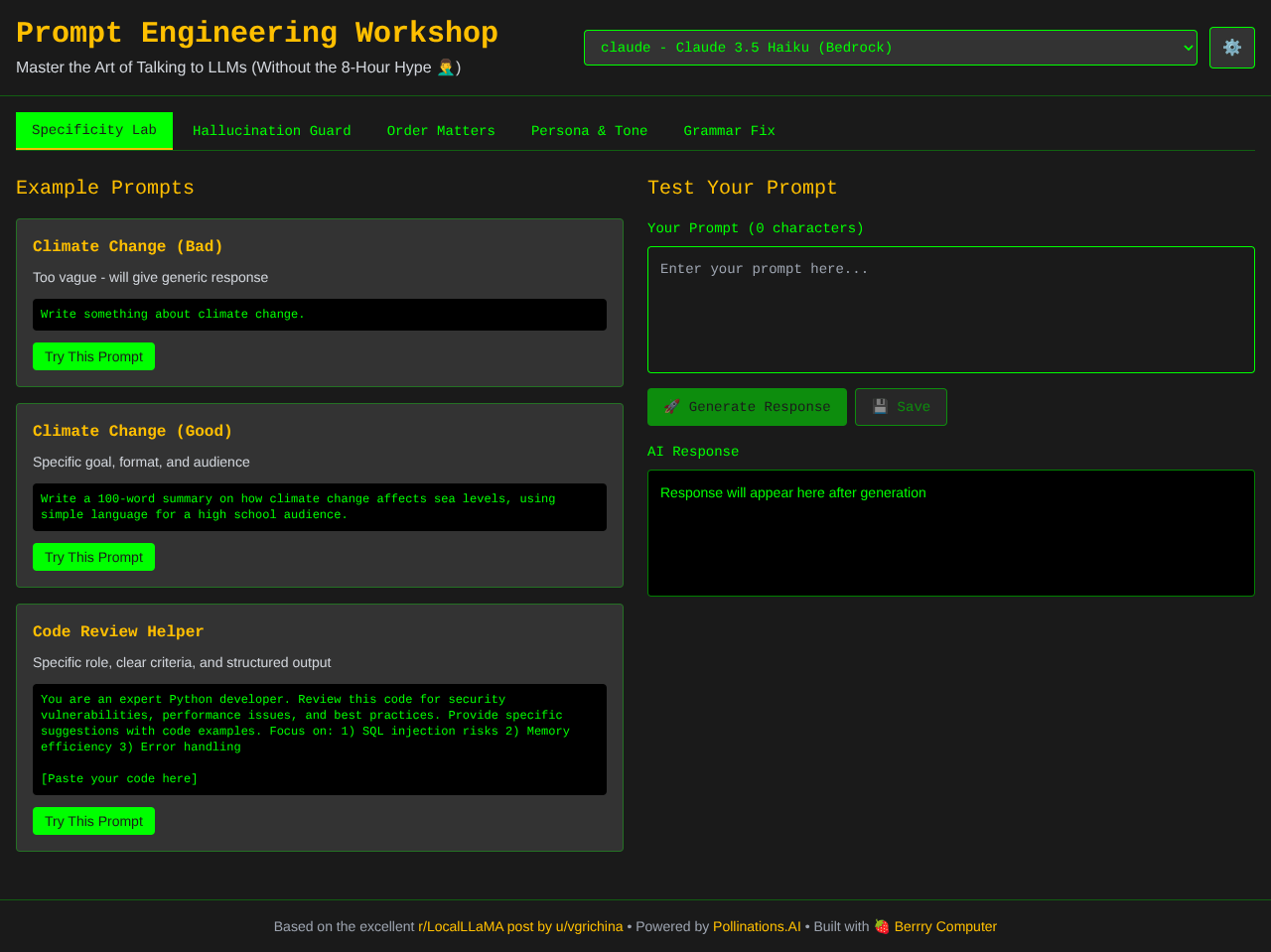
Task: Try the Code Review Helper prompt
Action: tap(93, 821)
